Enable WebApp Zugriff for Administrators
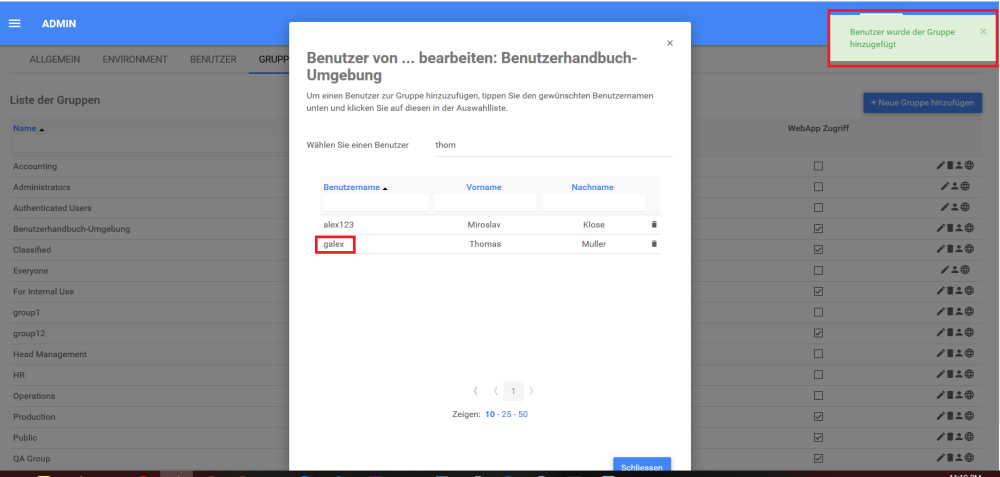Viewport: 1000px width, 477px height. point(818,187)
